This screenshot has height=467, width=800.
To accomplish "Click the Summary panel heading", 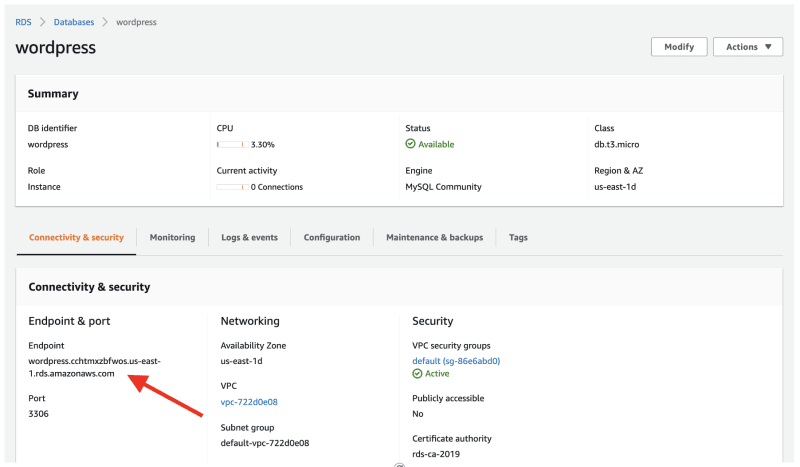I will coord(53,93).
